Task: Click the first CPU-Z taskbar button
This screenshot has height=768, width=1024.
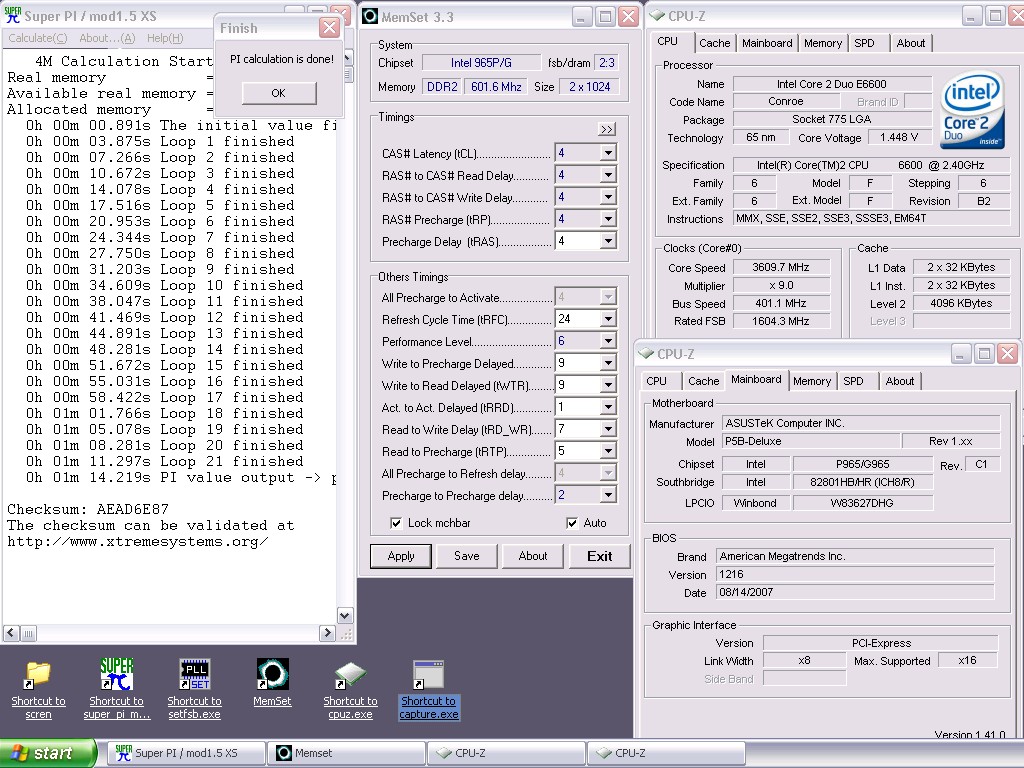Action: [x=506, y=753]
